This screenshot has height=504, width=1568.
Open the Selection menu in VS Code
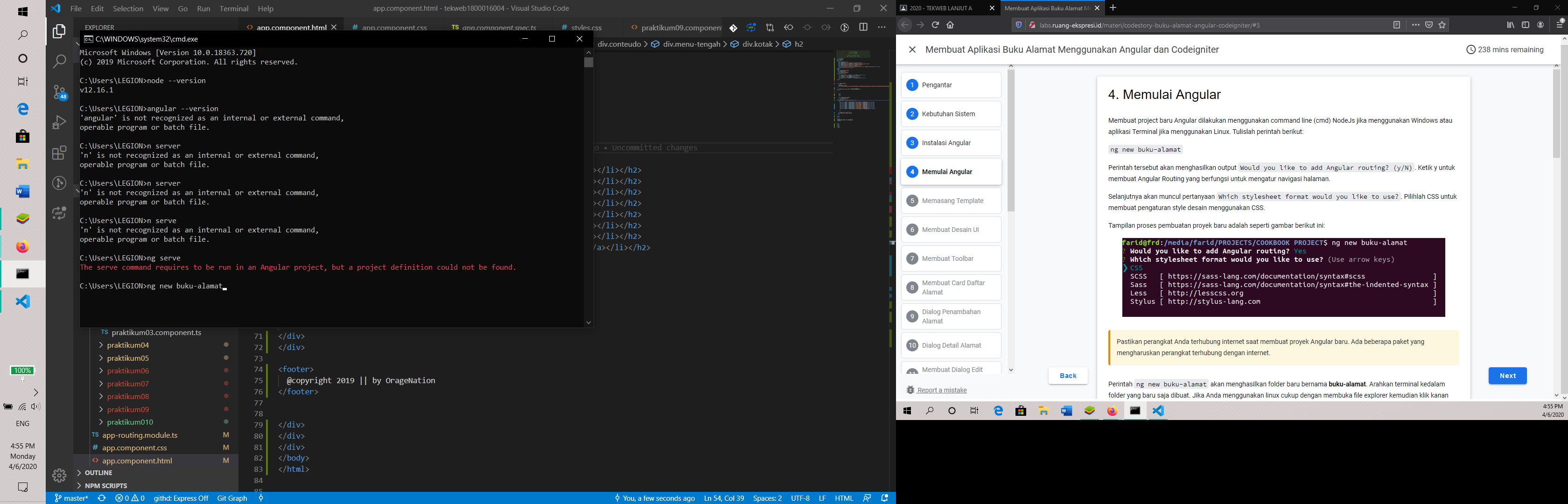point(128,8)
